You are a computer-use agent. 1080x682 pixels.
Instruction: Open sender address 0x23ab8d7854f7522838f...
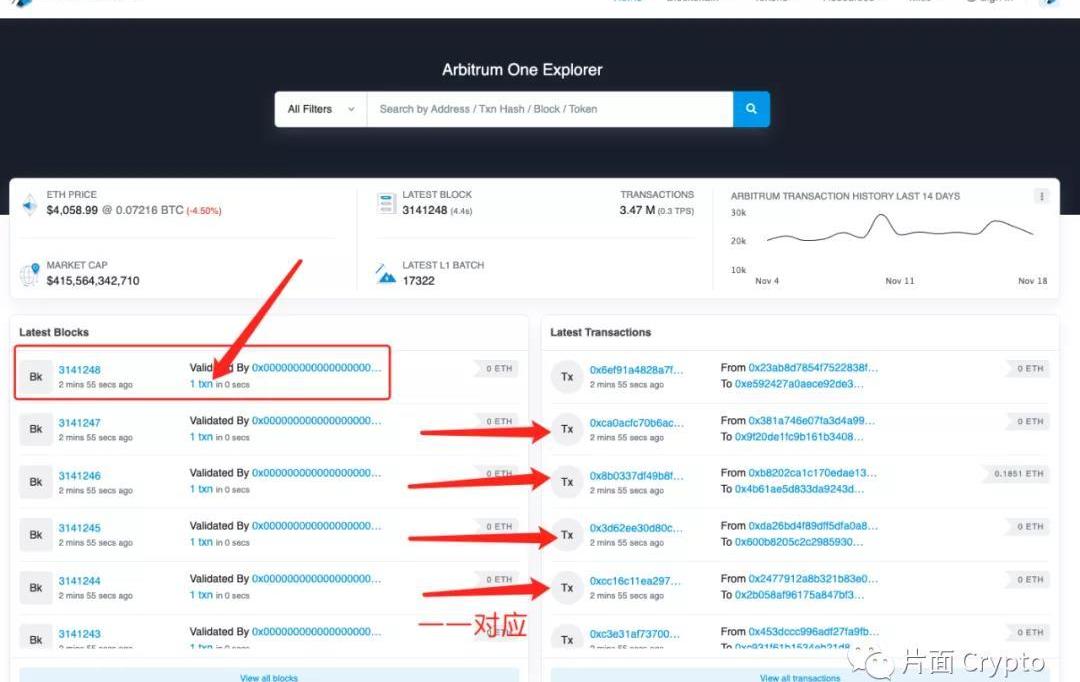pos(813,368)
